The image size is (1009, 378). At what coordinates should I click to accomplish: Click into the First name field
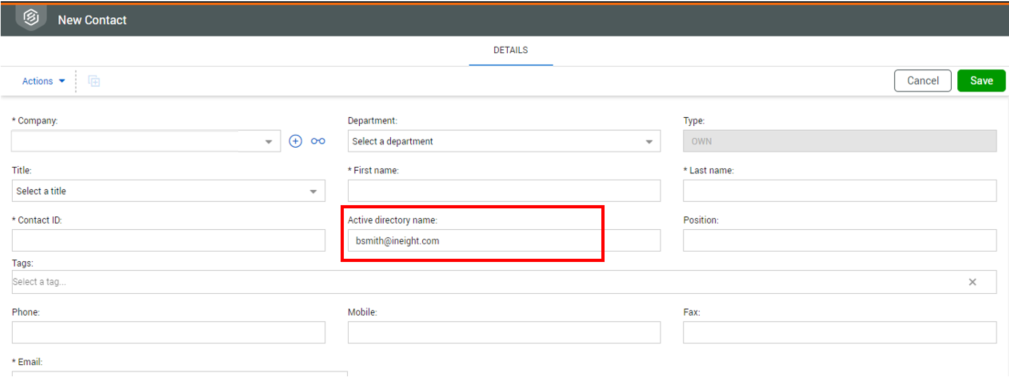coord(504,191)
